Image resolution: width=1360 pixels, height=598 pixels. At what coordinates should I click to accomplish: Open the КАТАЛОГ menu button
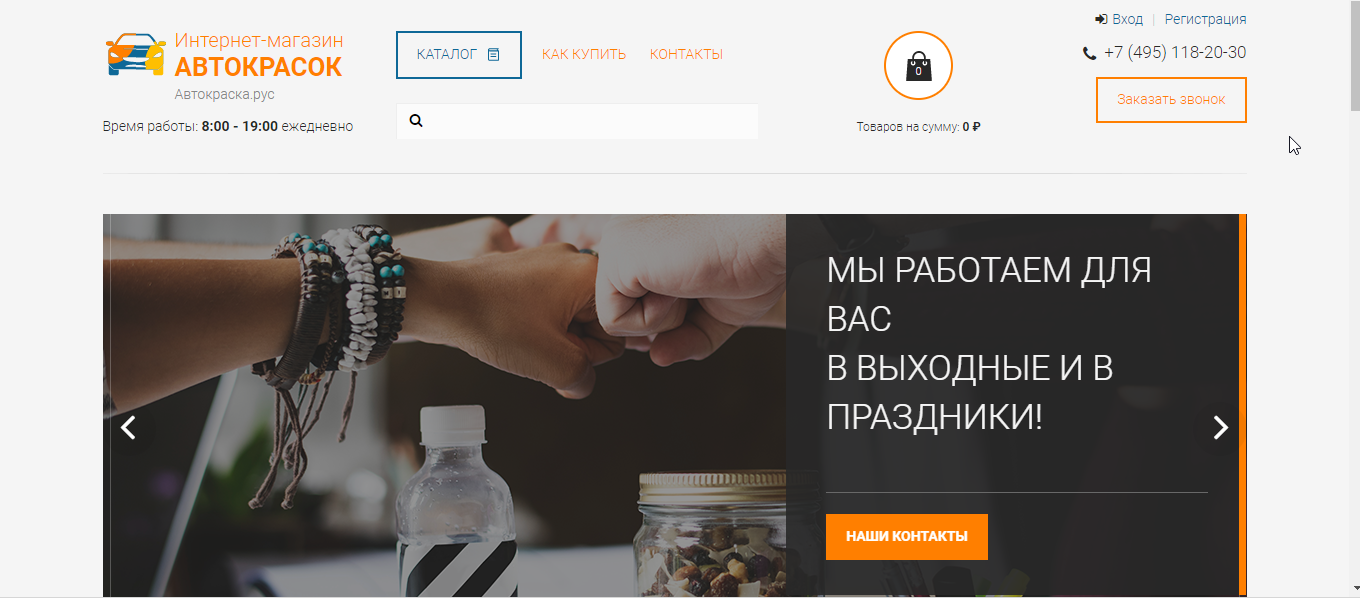click(459, 55)
